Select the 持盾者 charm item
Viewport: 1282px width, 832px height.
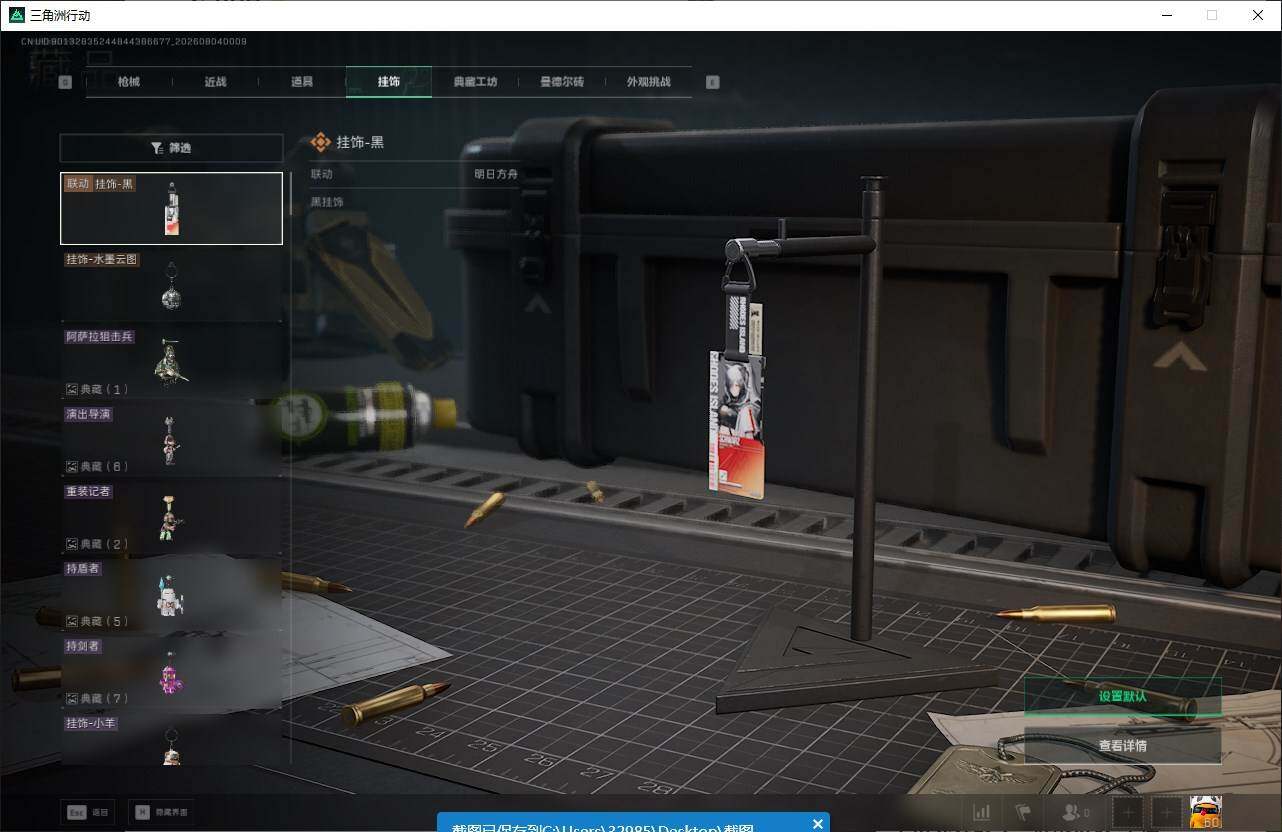coord(171,594)
